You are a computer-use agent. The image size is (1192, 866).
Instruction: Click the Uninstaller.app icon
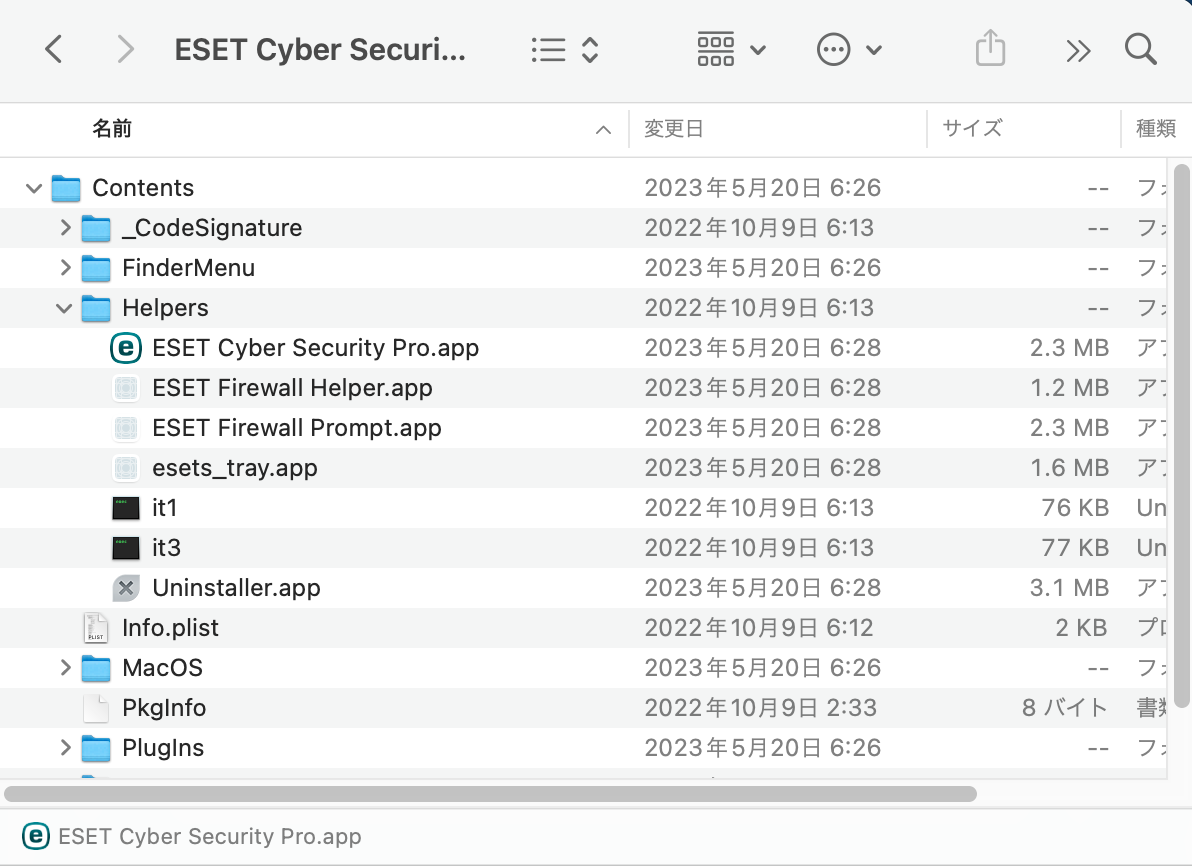coord(126,588)
